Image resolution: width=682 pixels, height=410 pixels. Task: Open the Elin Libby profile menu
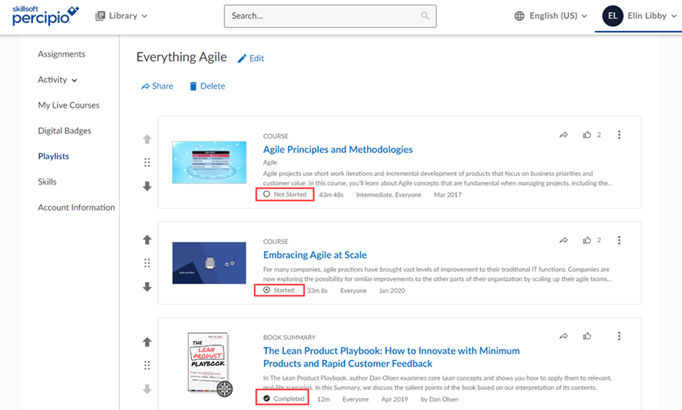click(x=639, y=16)
